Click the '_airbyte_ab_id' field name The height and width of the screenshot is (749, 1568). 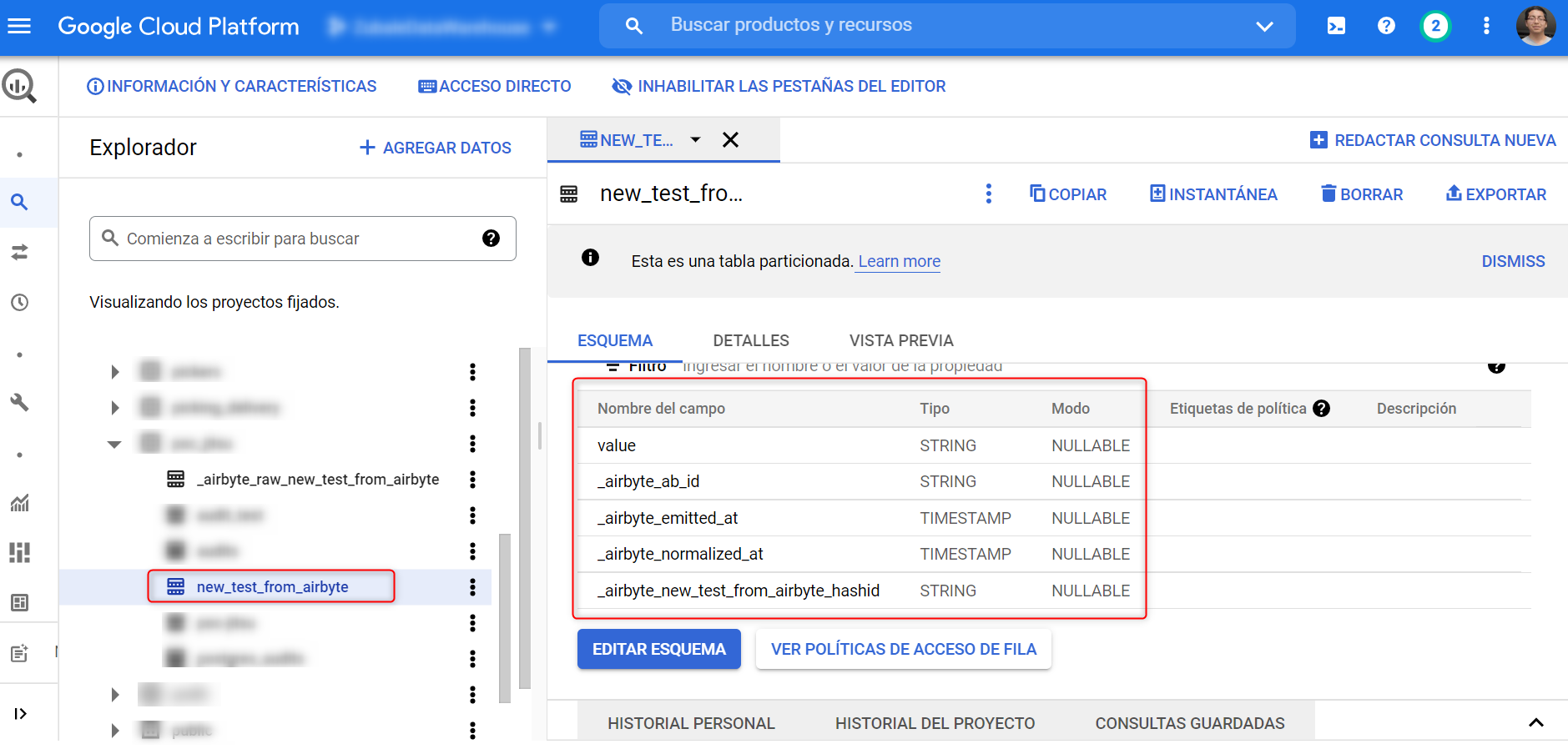click(x=648, y=481)
